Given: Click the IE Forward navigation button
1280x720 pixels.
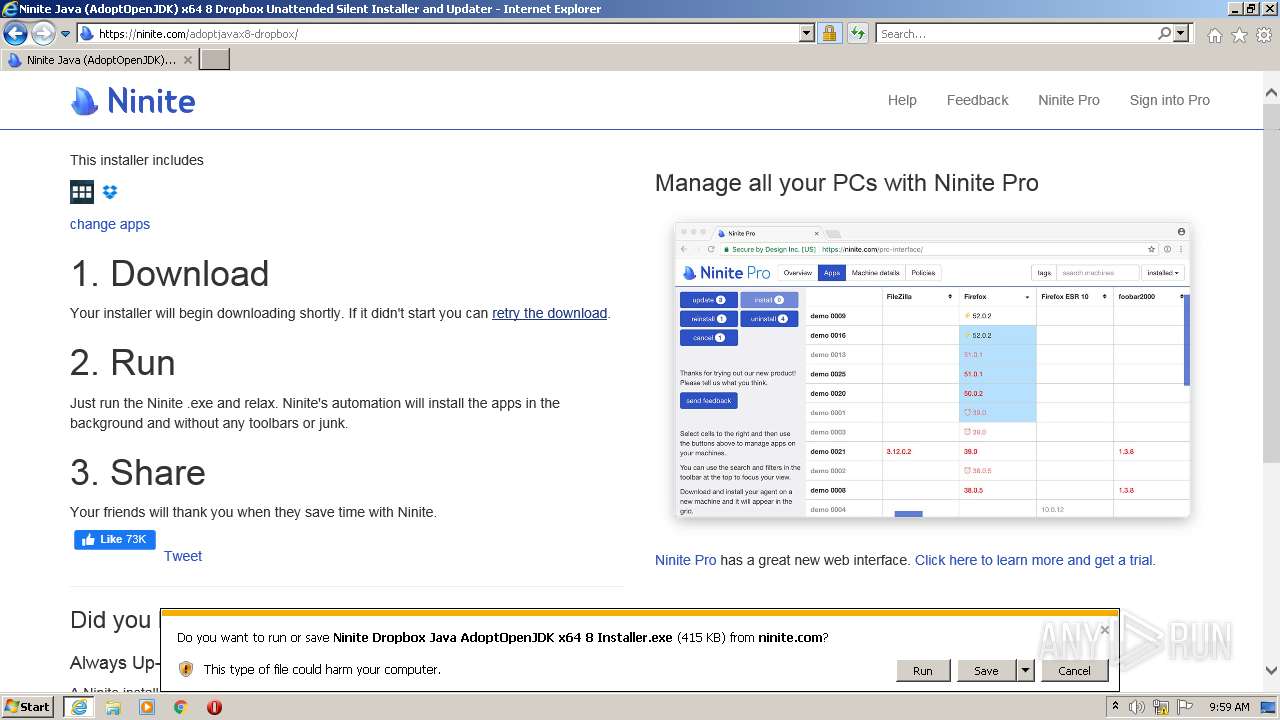Looking at the screenshot, I should pyautogui.click(x=43, y=33).
